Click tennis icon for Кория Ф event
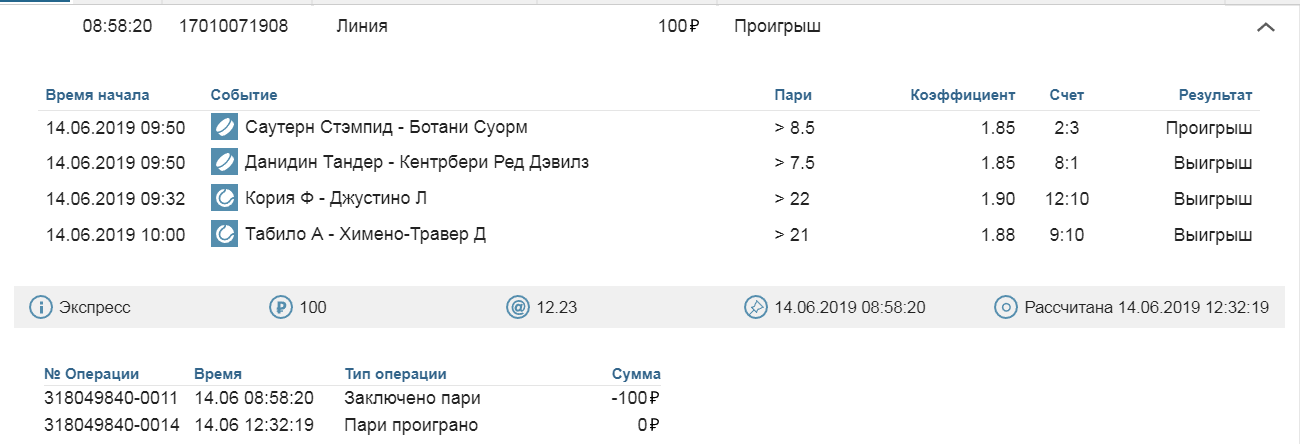This screenshot has width=1300, height=444. tap(224, 198)
